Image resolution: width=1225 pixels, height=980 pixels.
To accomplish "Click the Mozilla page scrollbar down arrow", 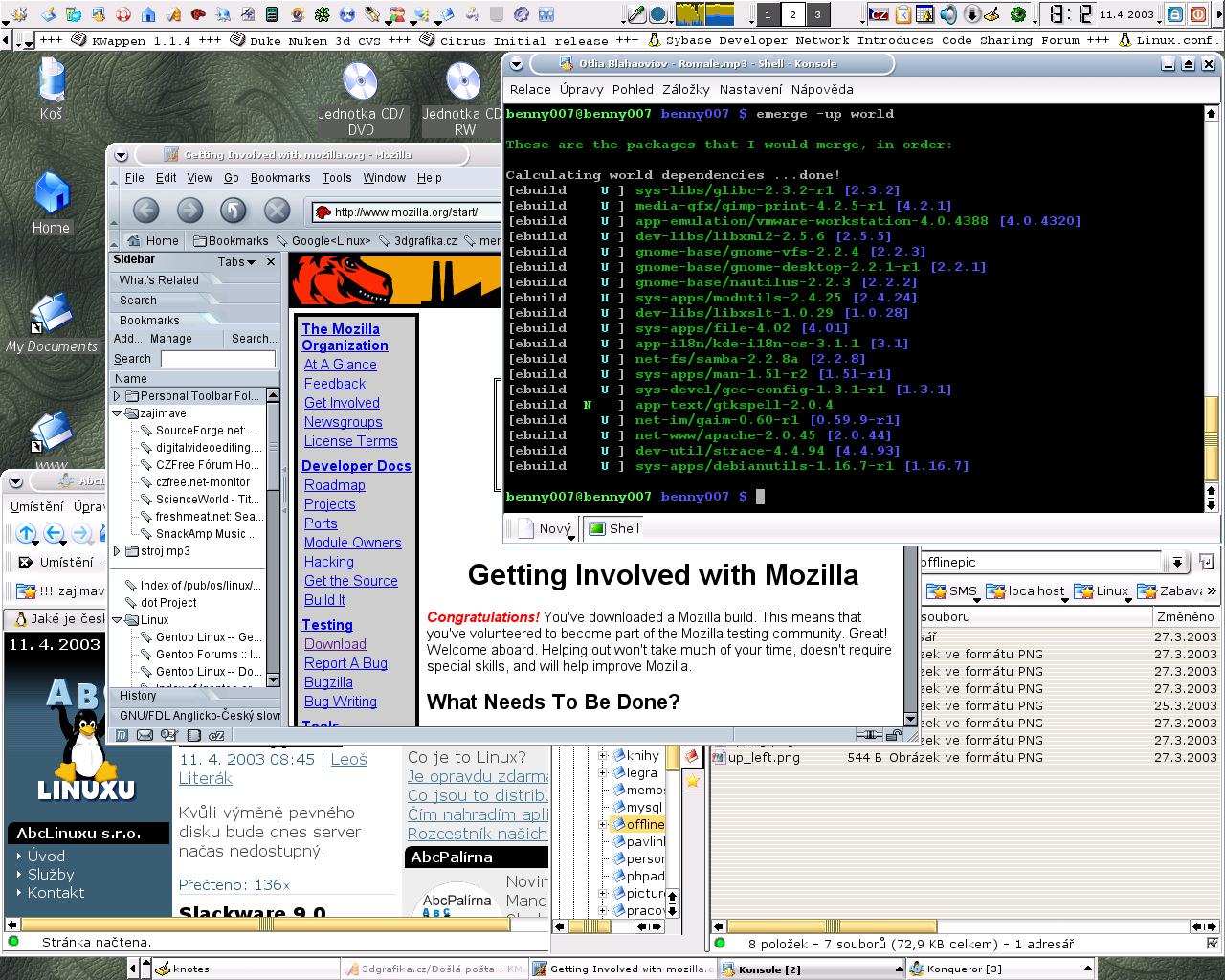I will click(x=910, y=719).
